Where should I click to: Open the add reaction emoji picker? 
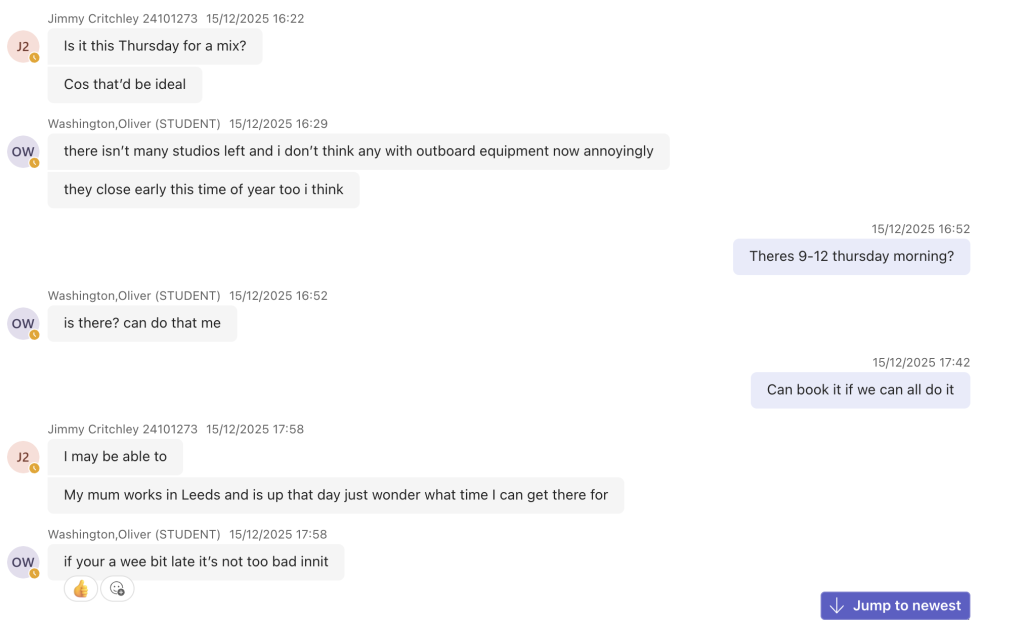click(x=117, y=589)
